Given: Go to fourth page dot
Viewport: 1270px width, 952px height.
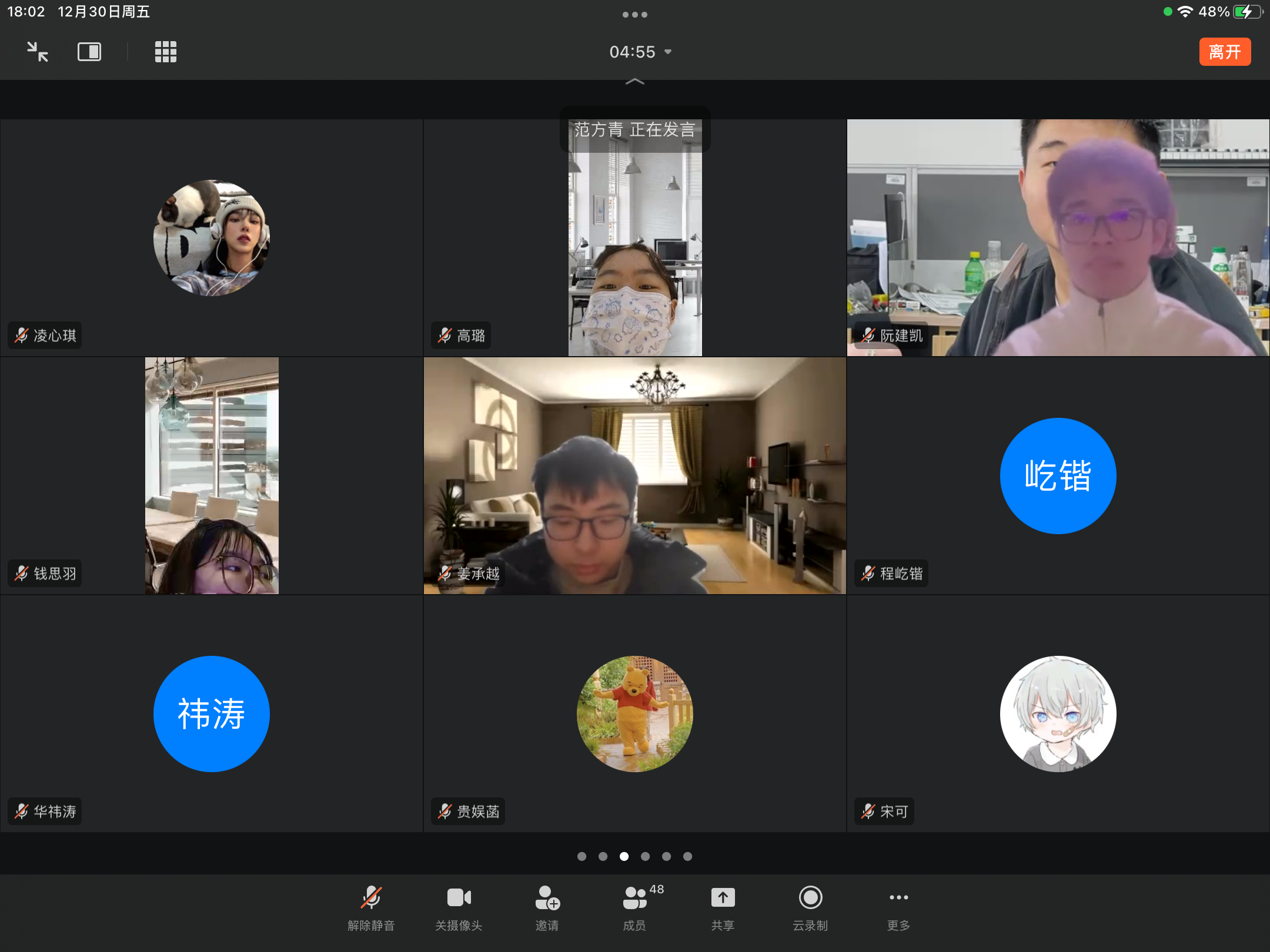Looking at the screenshot, I should point(645,856).
